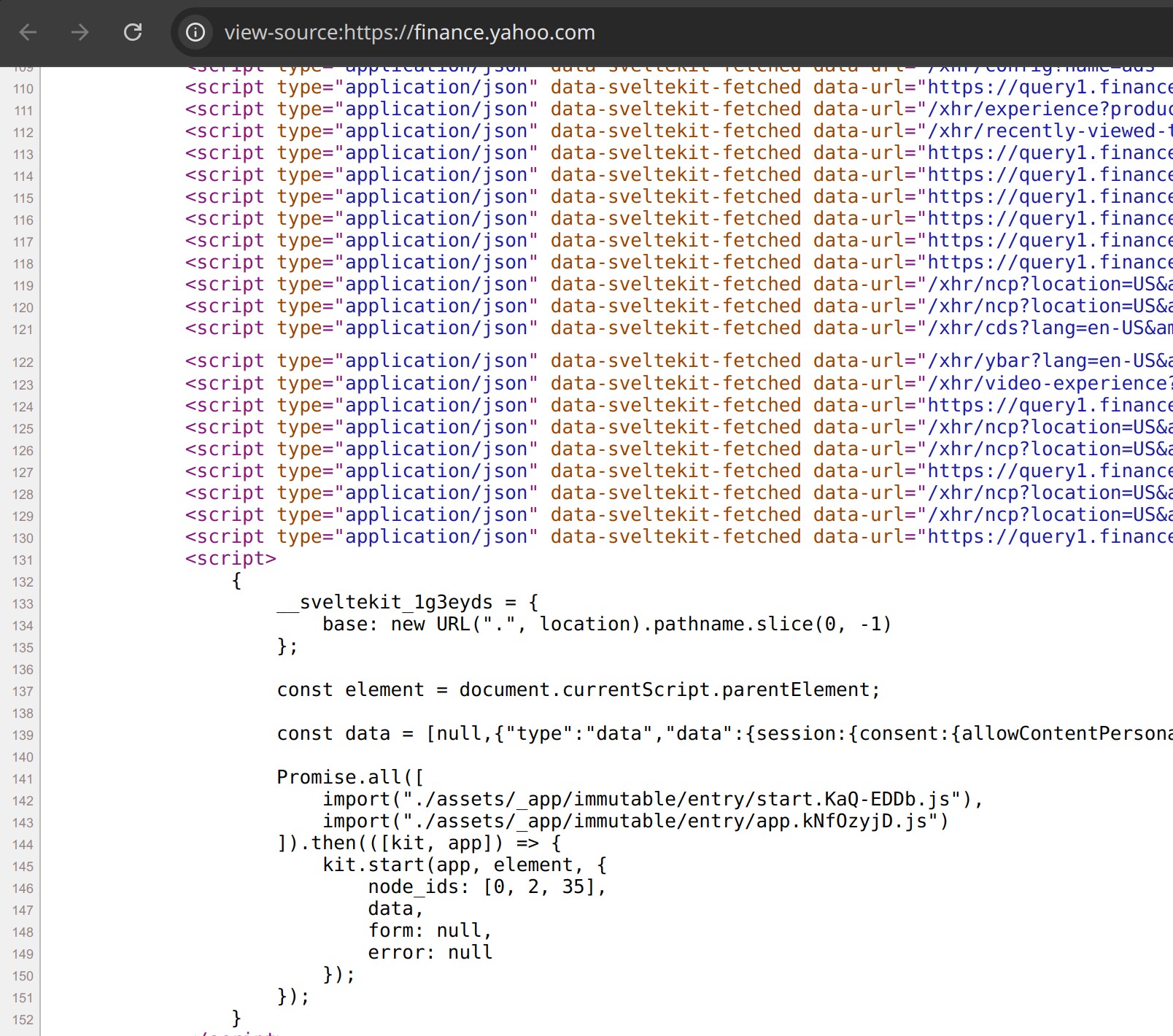Click the /xhr/recently-viewed data-url value
Image resolution: width=1173 pixels, height=1036 pixels.
click(1049, 131)
